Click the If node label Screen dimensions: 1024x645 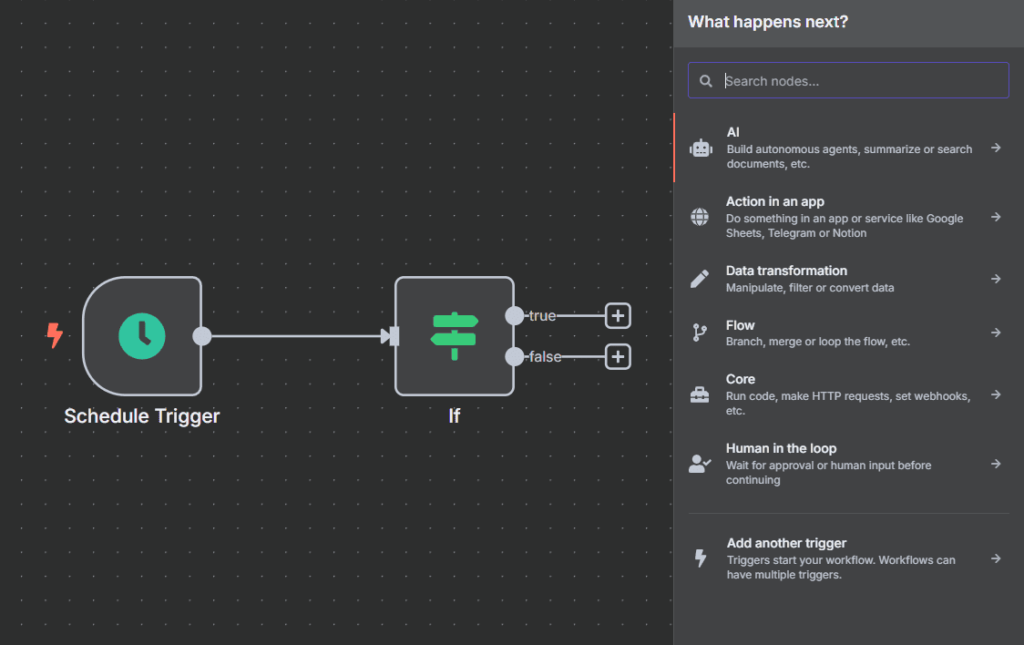(x=455, y=416)
